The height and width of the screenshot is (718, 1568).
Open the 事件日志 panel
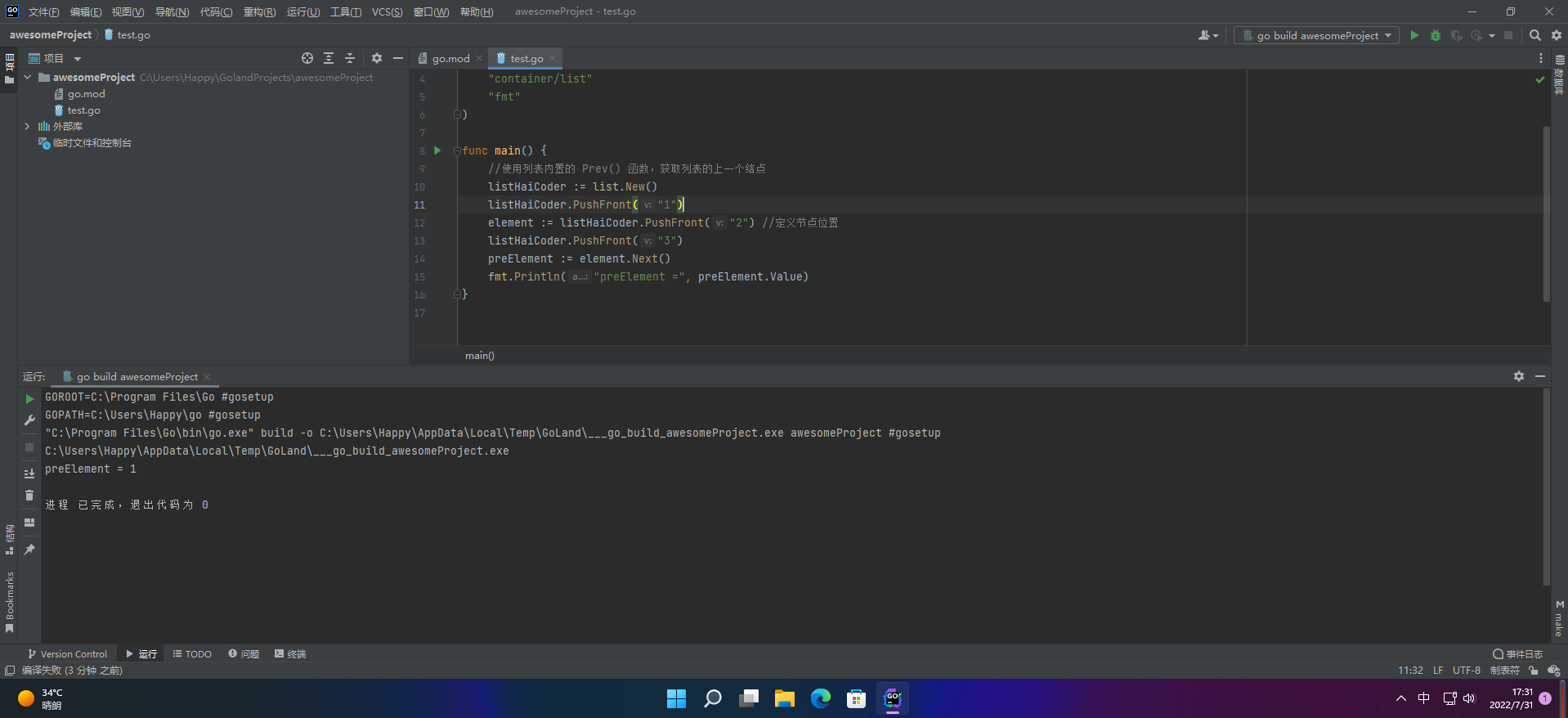click(1517, 654)
